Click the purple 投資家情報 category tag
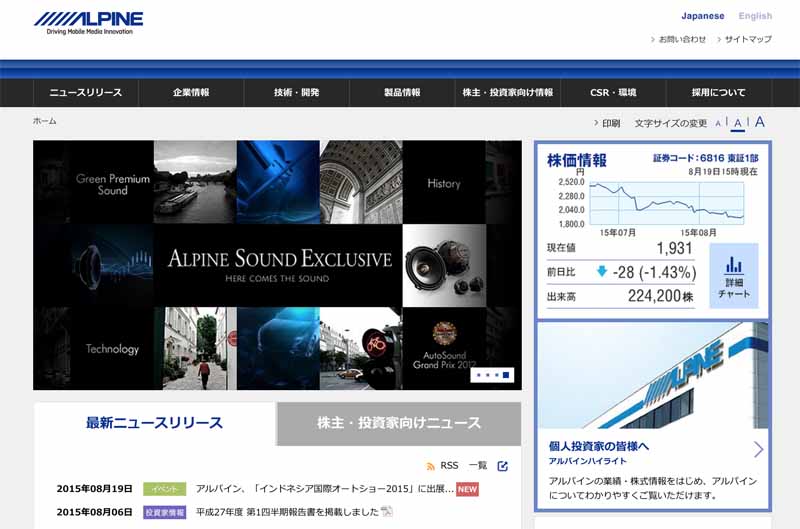Viewport: 800px width, 529px height. coord(164,512)
